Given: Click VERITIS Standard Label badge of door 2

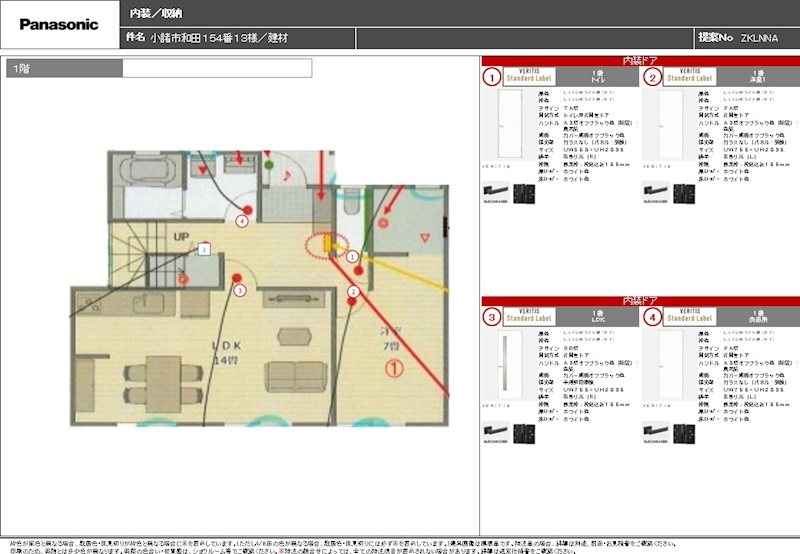Looking at the screenshot, I should [x=689, y=76].
